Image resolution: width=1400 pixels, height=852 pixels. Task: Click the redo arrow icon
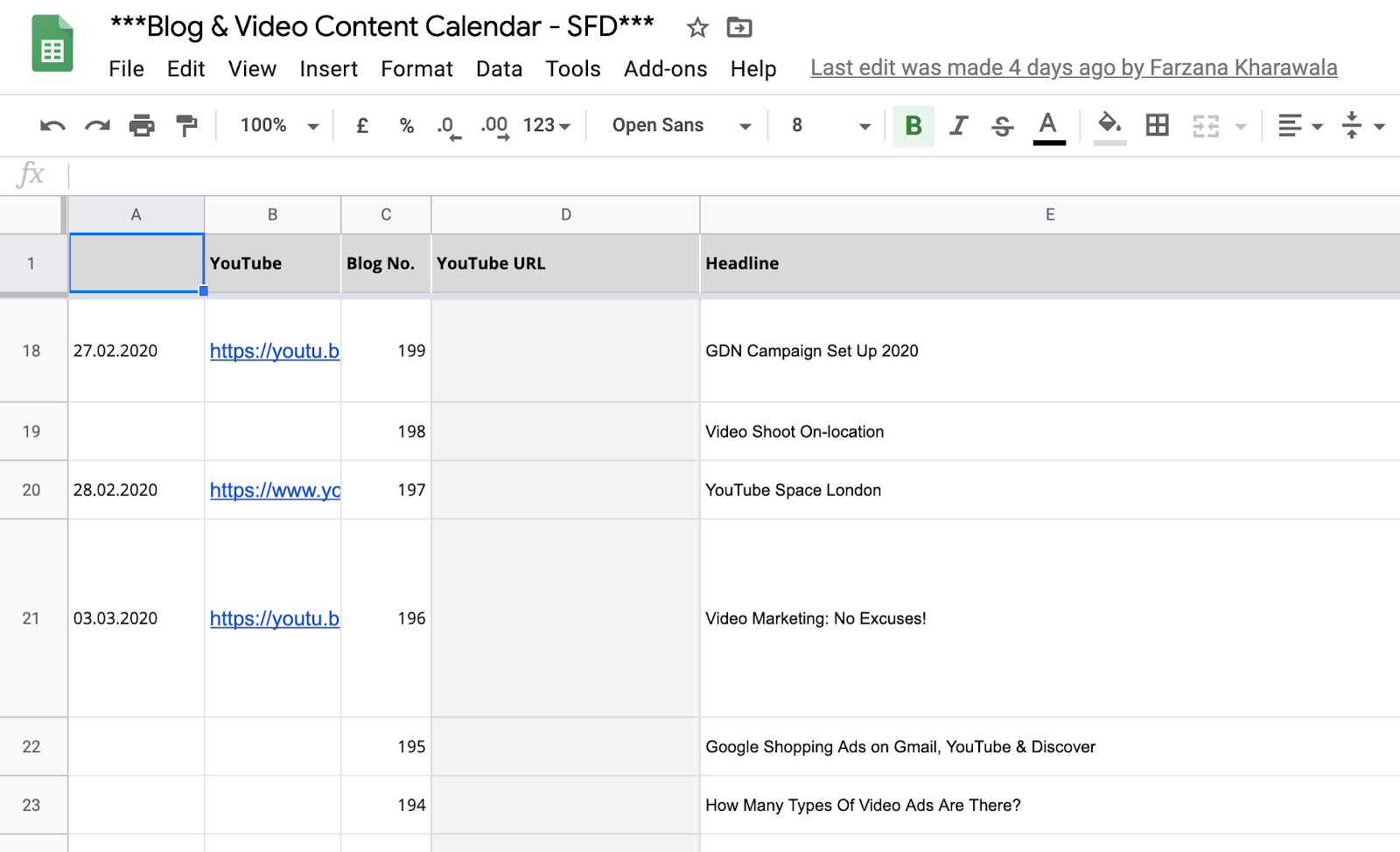[97, 126]
